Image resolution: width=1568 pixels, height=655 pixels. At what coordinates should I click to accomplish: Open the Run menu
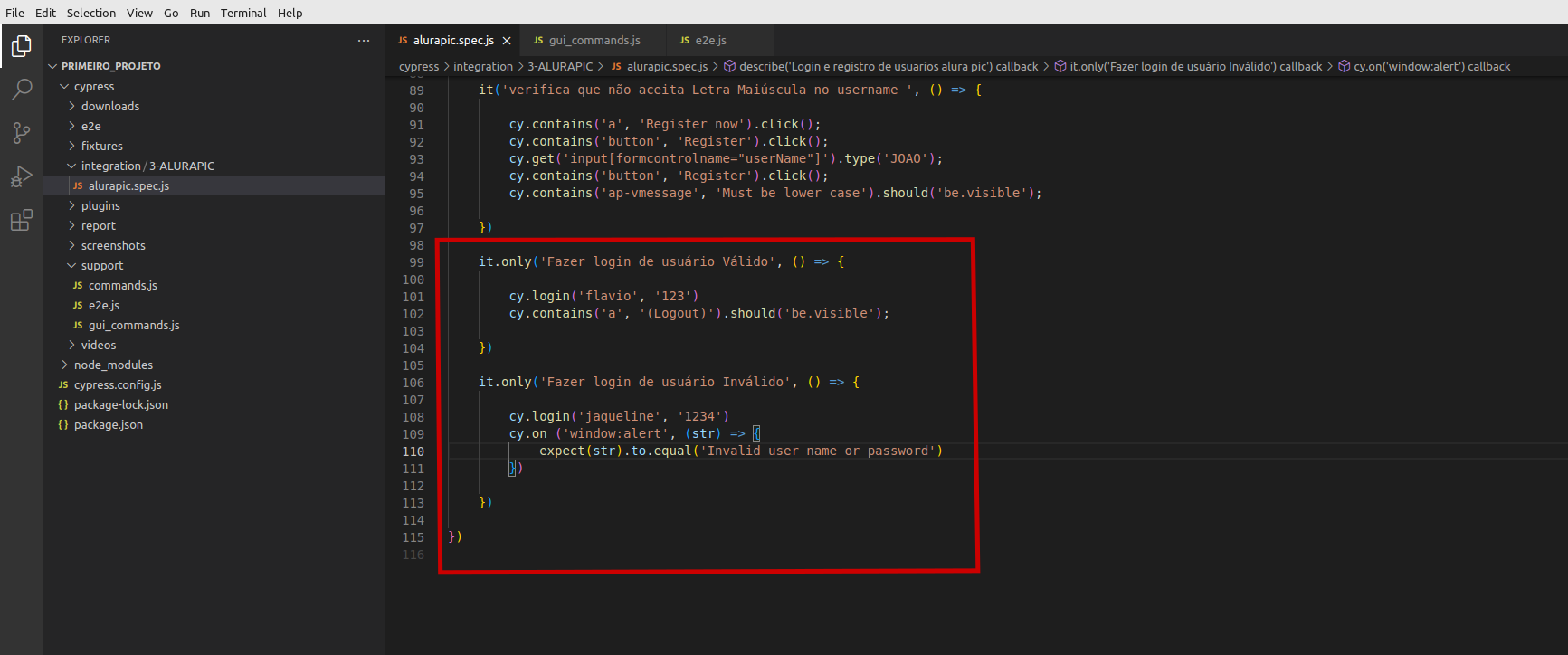point(200,13)
